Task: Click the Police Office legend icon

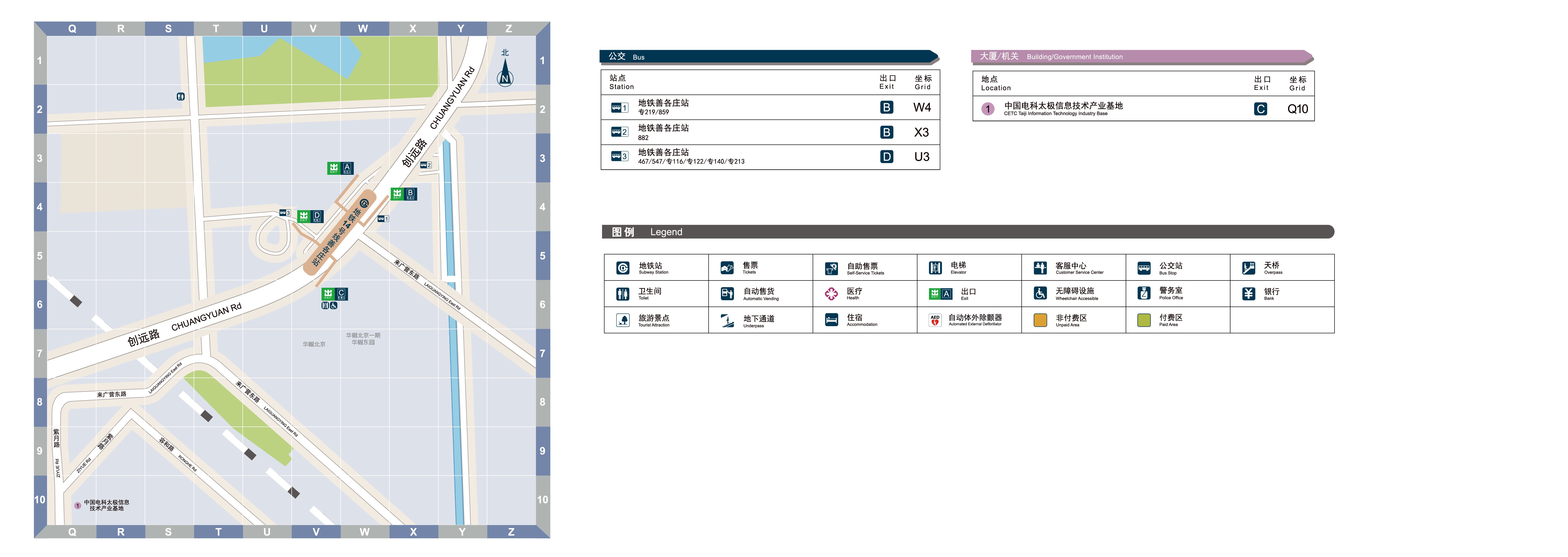Action: pos(1144,293)
